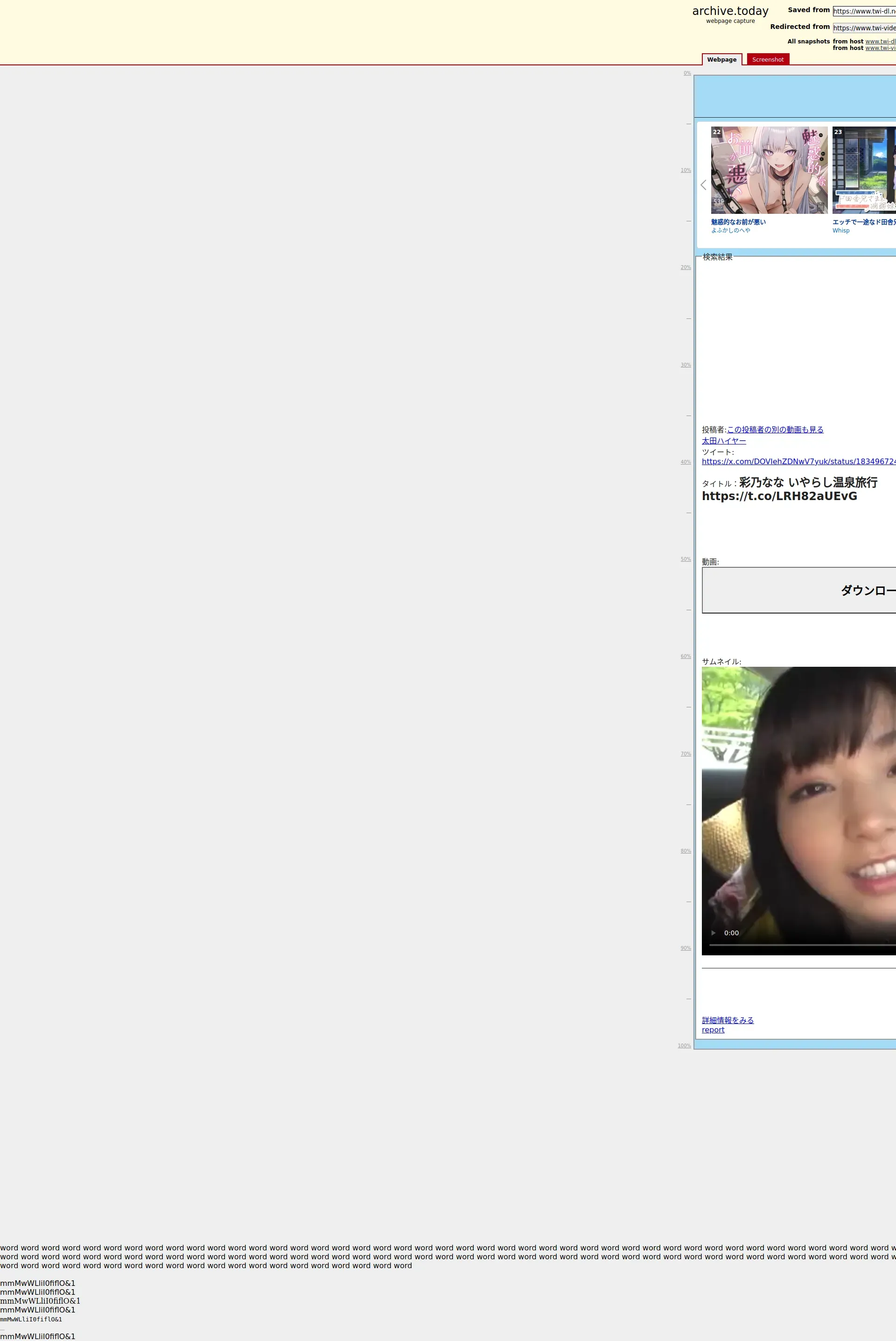Open the archive.today logo link

coord(730,11)
